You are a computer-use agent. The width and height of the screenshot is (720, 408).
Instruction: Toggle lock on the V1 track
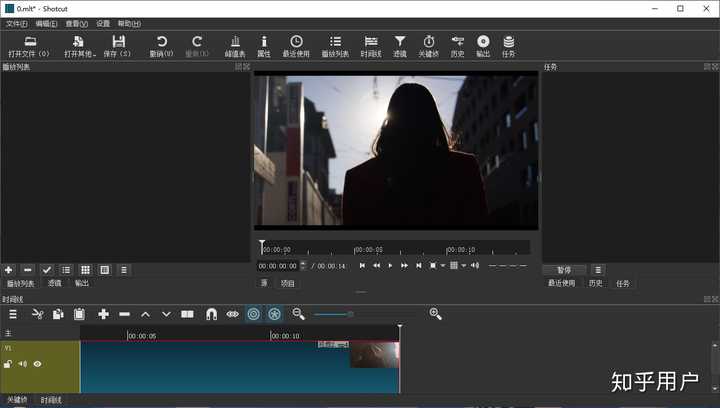(x=8, y=364)
